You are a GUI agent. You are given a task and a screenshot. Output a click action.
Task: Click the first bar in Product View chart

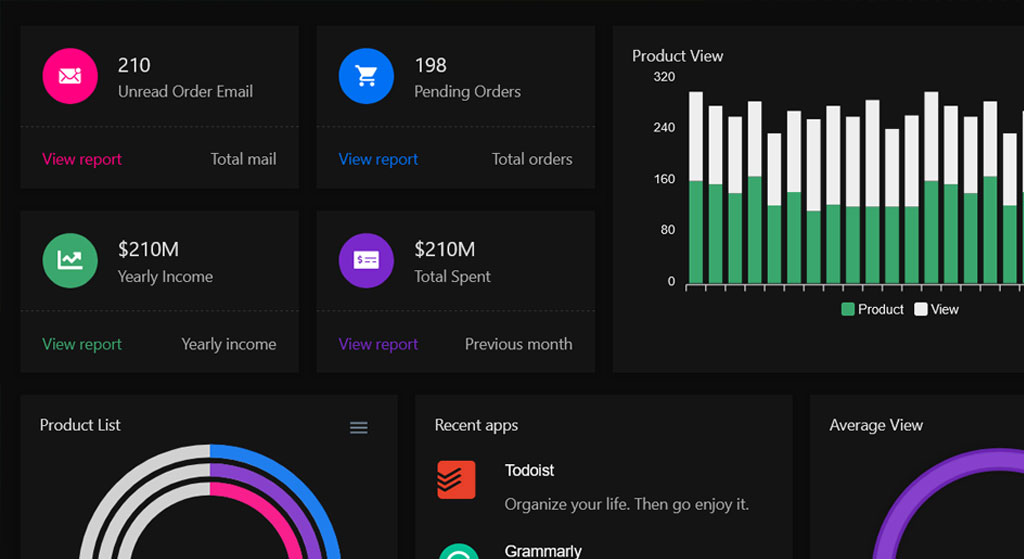coord(696,187)
